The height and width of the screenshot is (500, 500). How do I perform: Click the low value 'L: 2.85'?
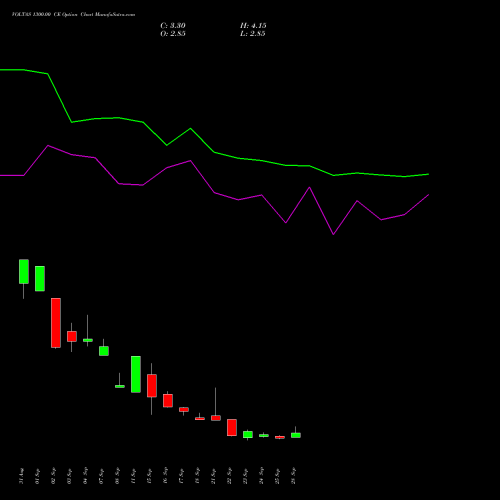(252, 34)
